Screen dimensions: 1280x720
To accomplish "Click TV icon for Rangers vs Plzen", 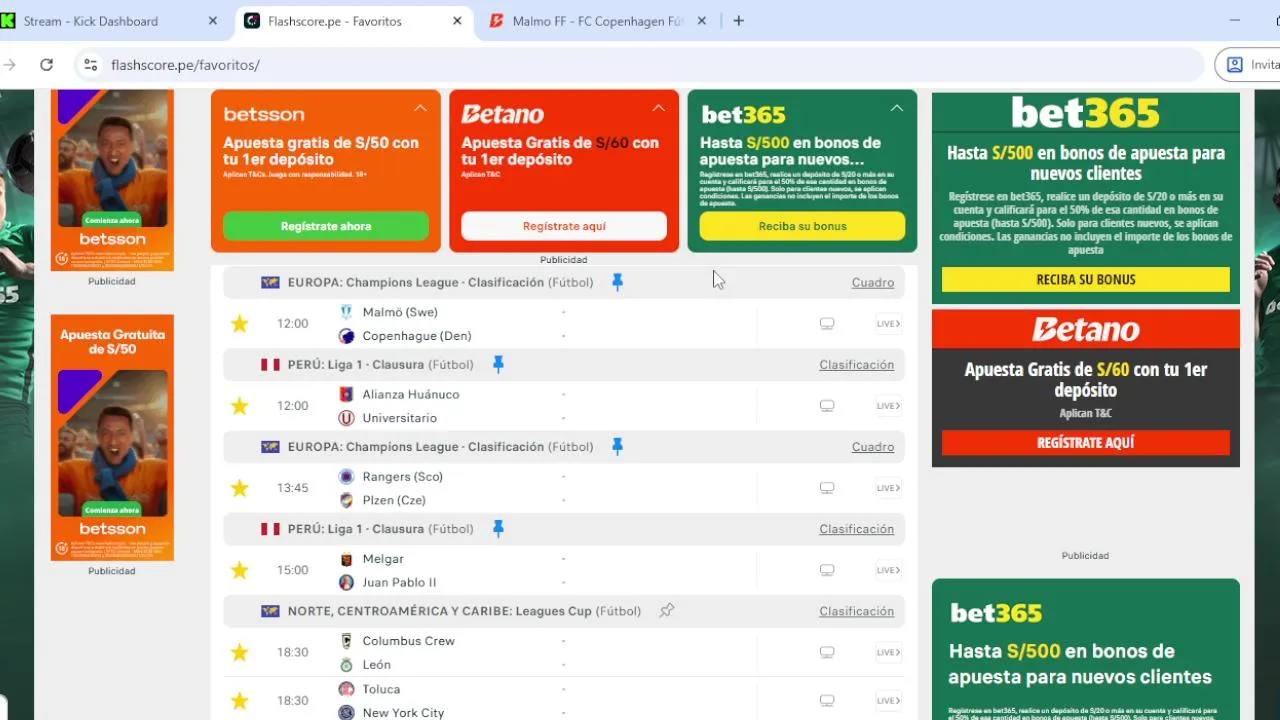I will pyautogui.click(x=827, y=488).
